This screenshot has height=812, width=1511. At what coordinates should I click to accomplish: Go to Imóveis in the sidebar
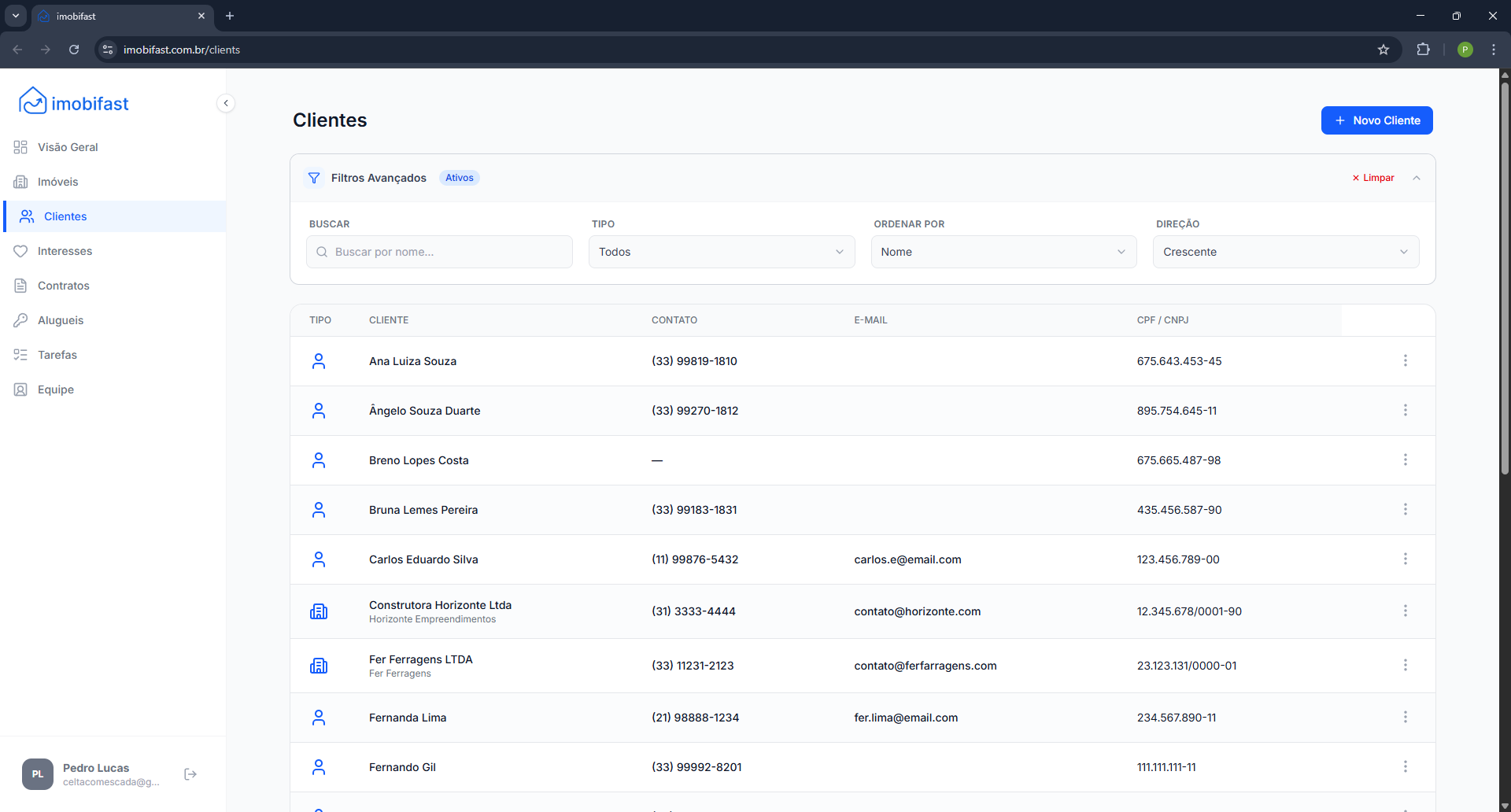58,182
